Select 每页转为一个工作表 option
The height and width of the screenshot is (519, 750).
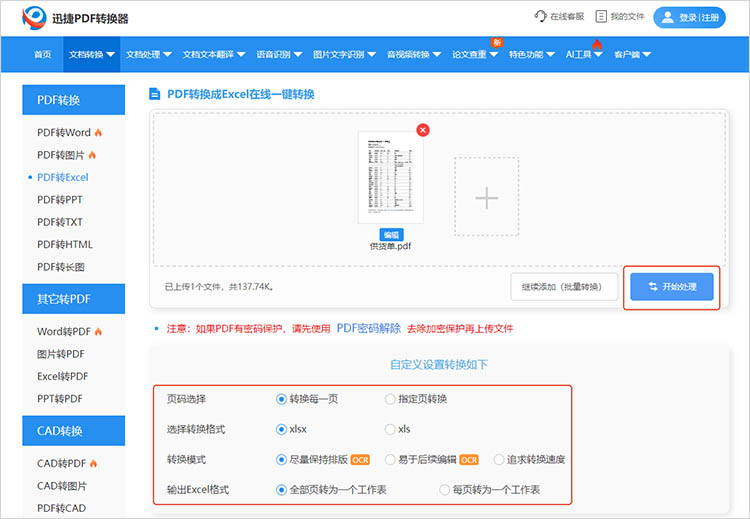(444, 490)
